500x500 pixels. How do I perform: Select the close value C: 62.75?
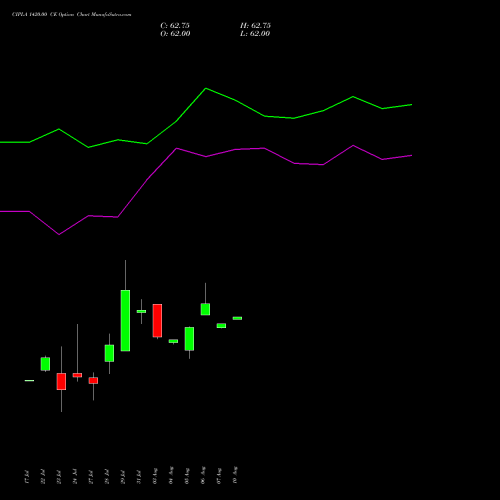coord(175,26)
